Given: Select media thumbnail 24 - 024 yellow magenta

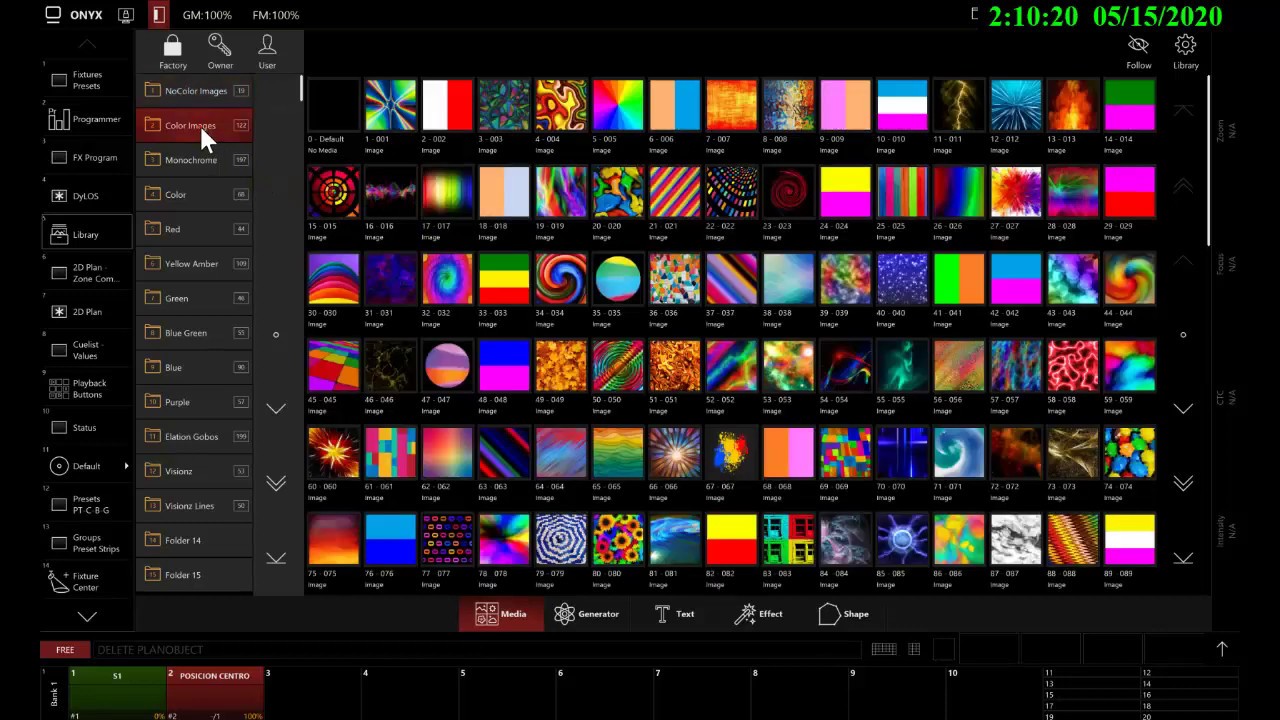Looking at the screenshot, I should pyautogui.click(x=845, y=192).
